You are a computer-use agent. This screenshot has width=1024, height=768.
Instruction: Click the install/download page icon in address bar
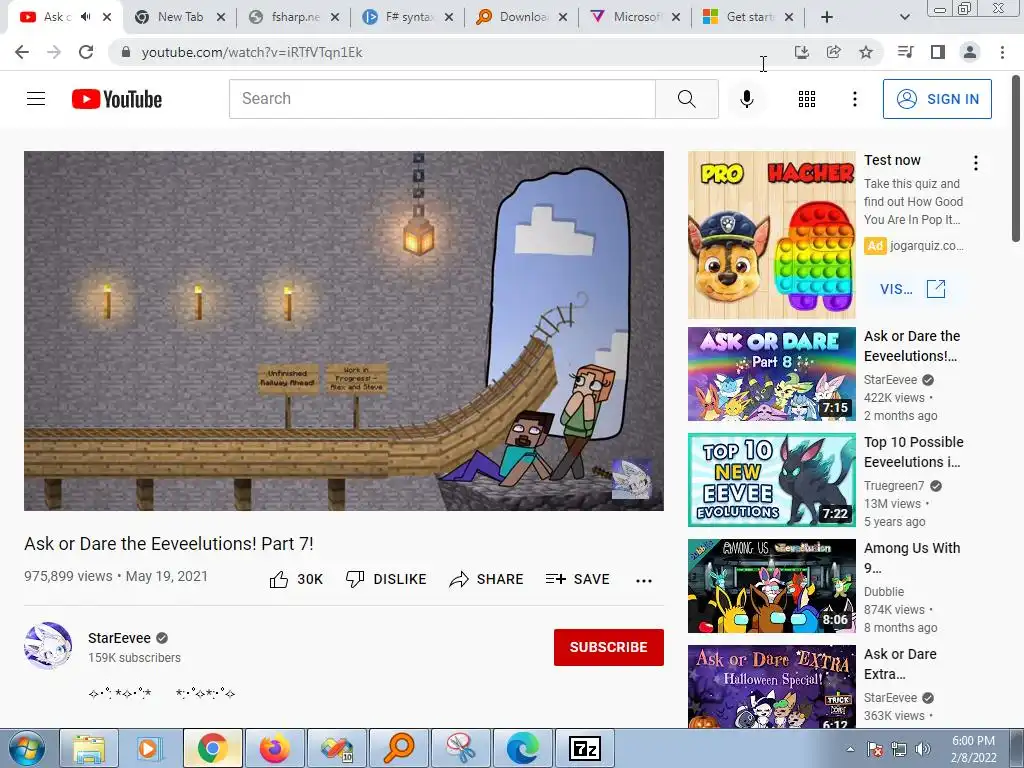click(x=802, y=52)
